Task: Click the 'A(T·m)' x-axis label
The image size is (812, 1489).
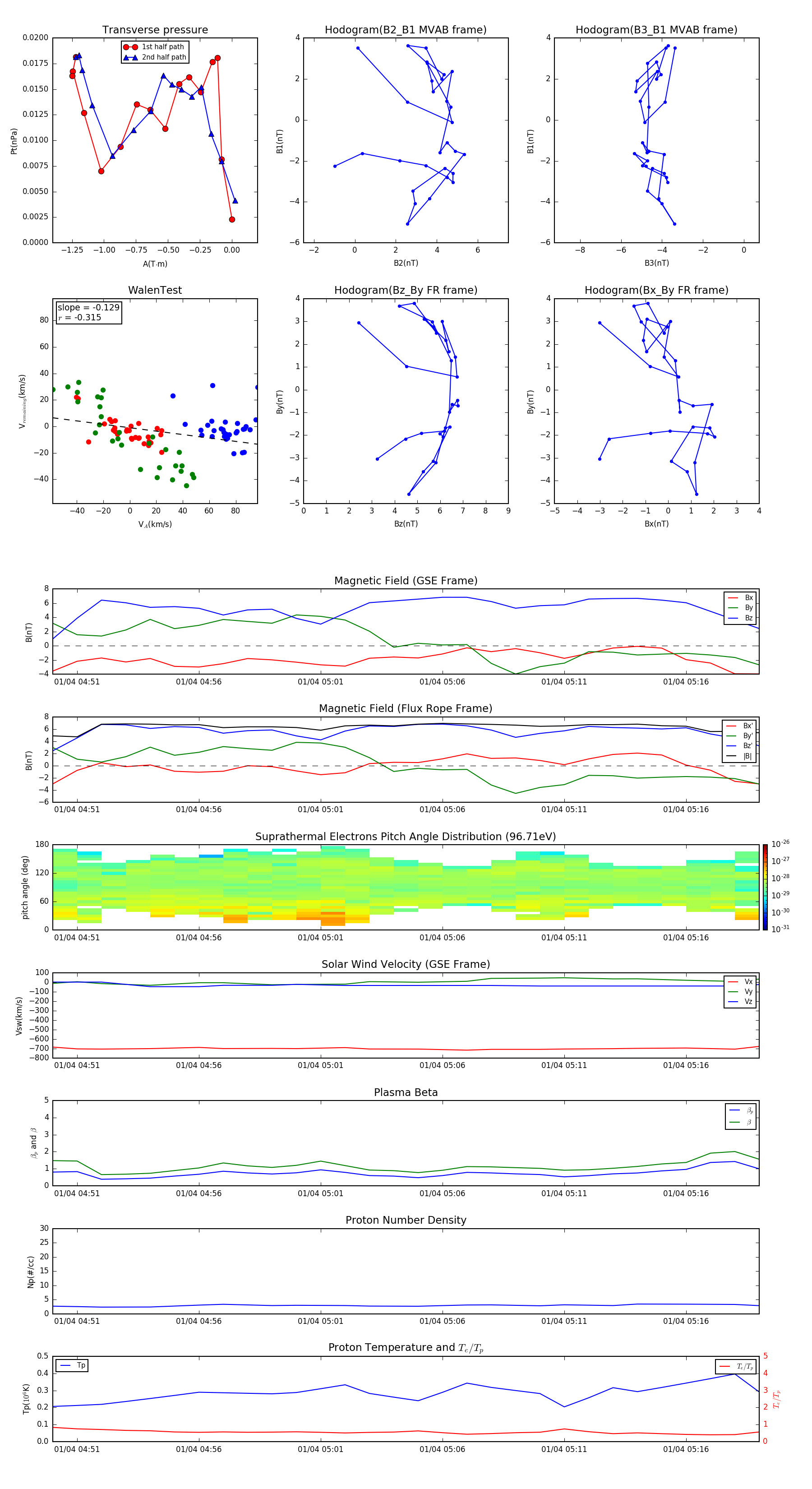Action: point(155,264)
